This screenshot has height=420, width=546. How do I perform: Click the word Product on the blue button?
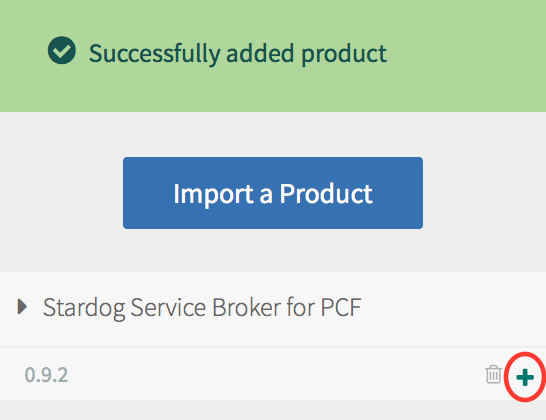click(x=326, y=194)
